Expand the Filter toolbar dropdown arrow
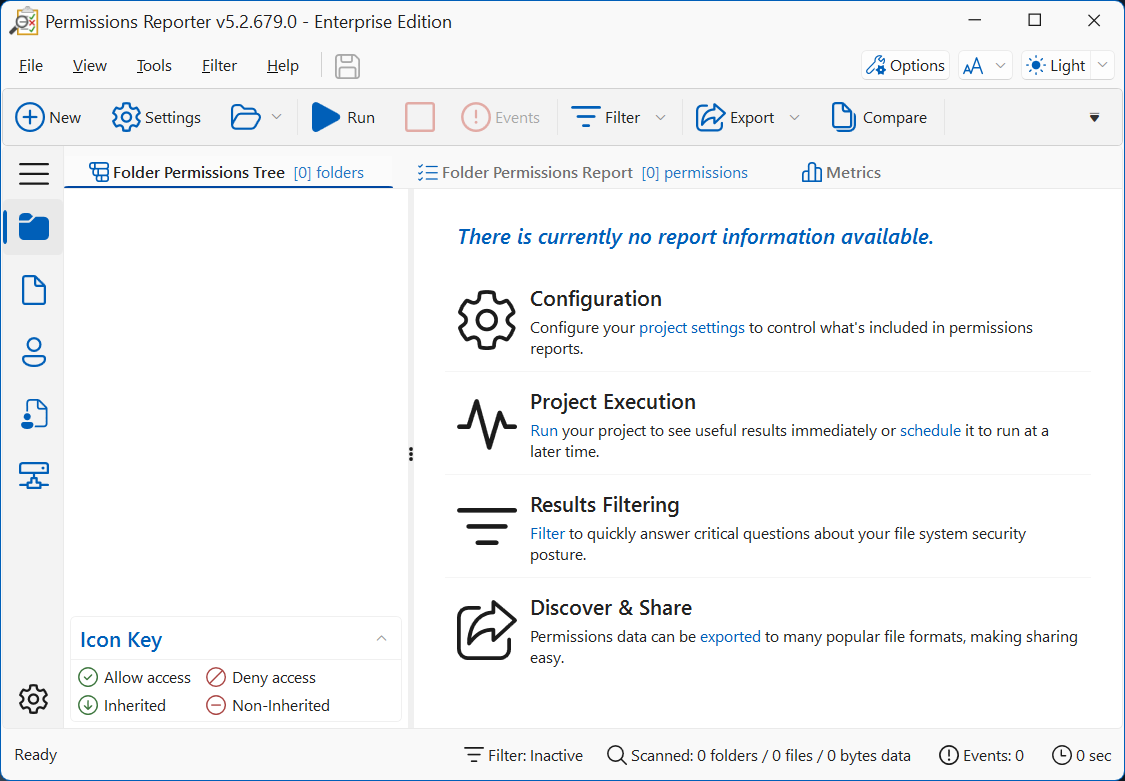Viewport: 1125px width, 781px height. pyautogui.click(x=661, y=118)
